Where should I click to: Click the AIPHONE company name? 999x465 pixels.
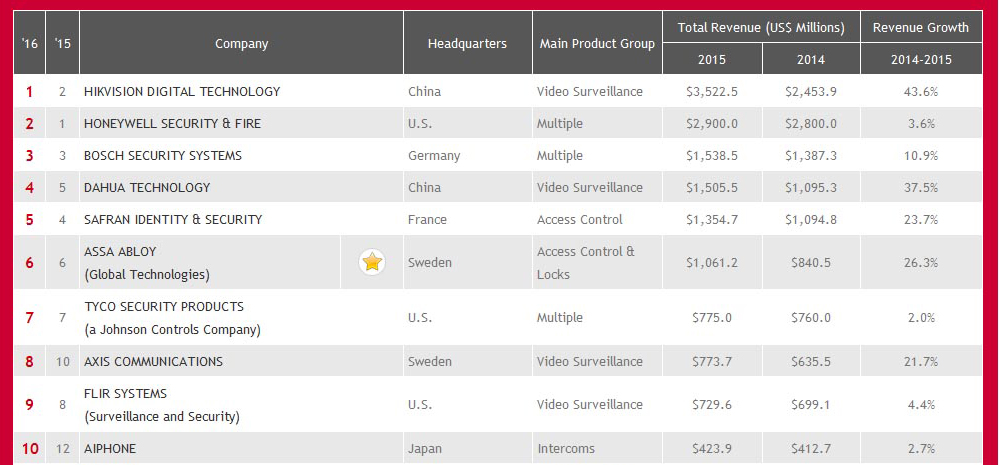(110, 448)
